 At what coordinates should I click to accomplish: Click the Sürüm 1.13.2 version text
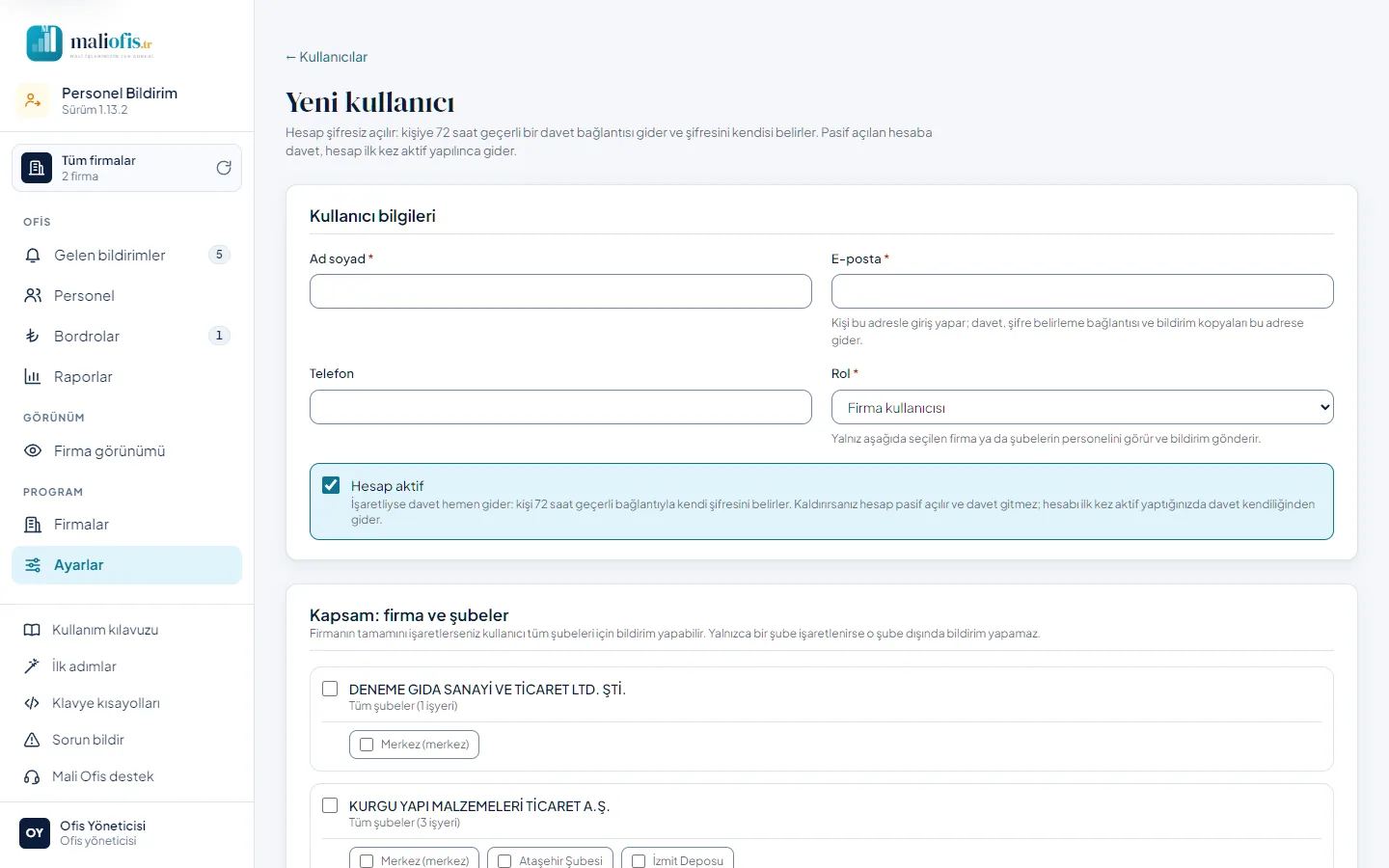pyautogui.click(x=95, y=110)
